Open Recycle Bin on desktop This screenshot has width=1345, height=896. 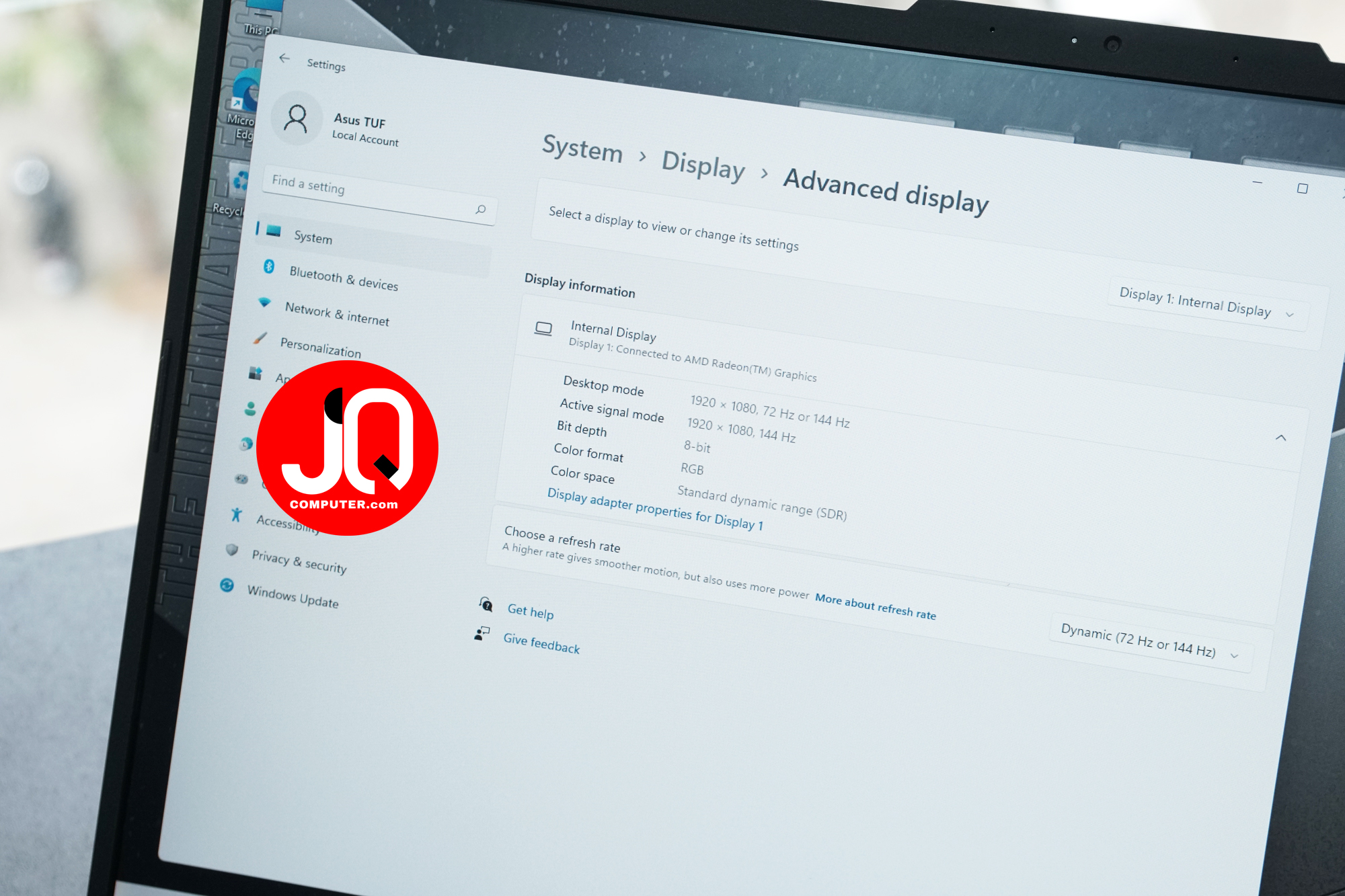click(232, 190)
